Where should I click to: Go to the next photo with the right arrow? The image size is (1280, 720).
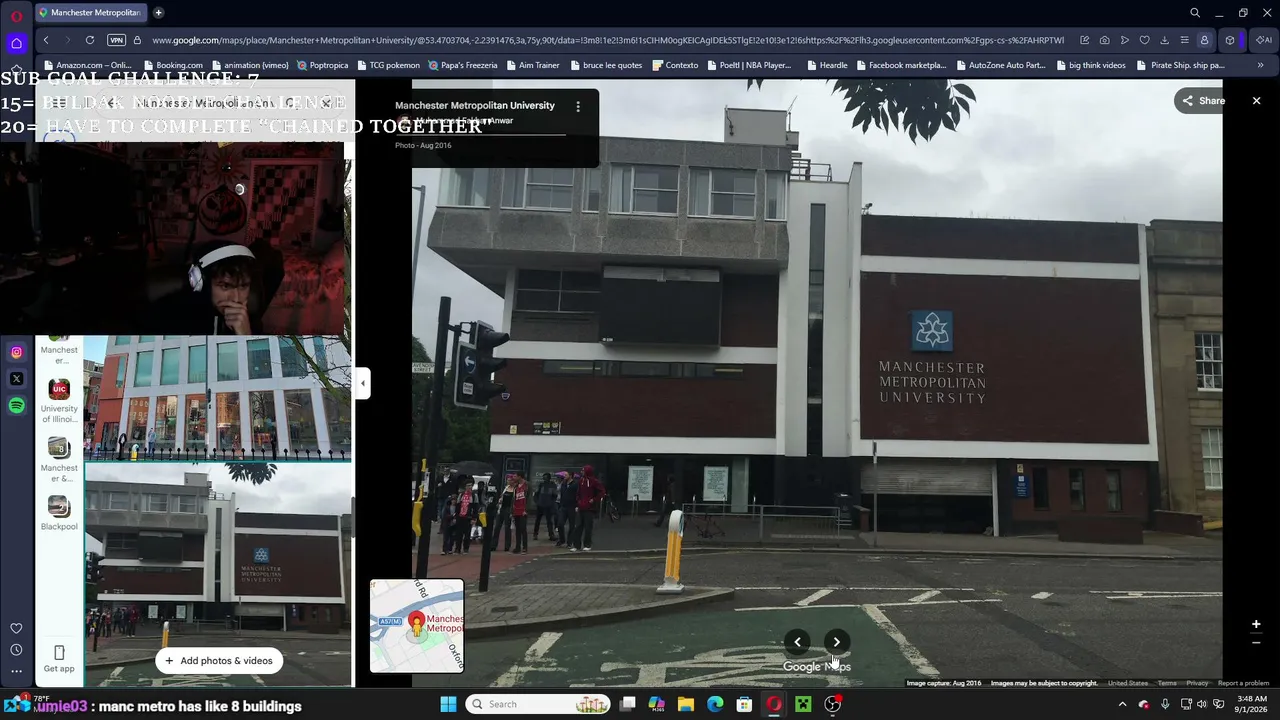[x=837, y=642]
